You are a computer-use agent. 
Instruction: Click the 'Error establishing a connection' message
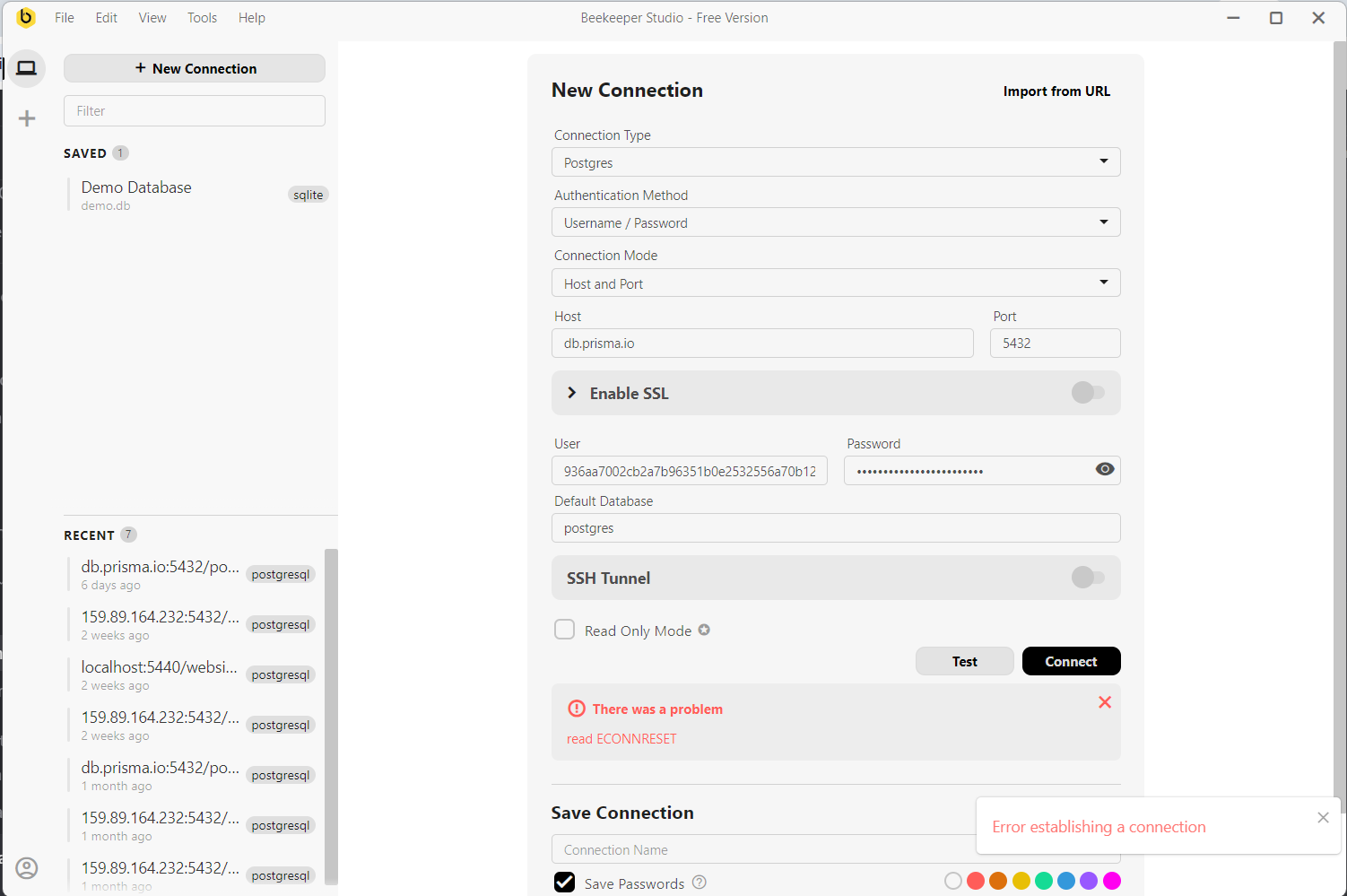(1099, 827)
